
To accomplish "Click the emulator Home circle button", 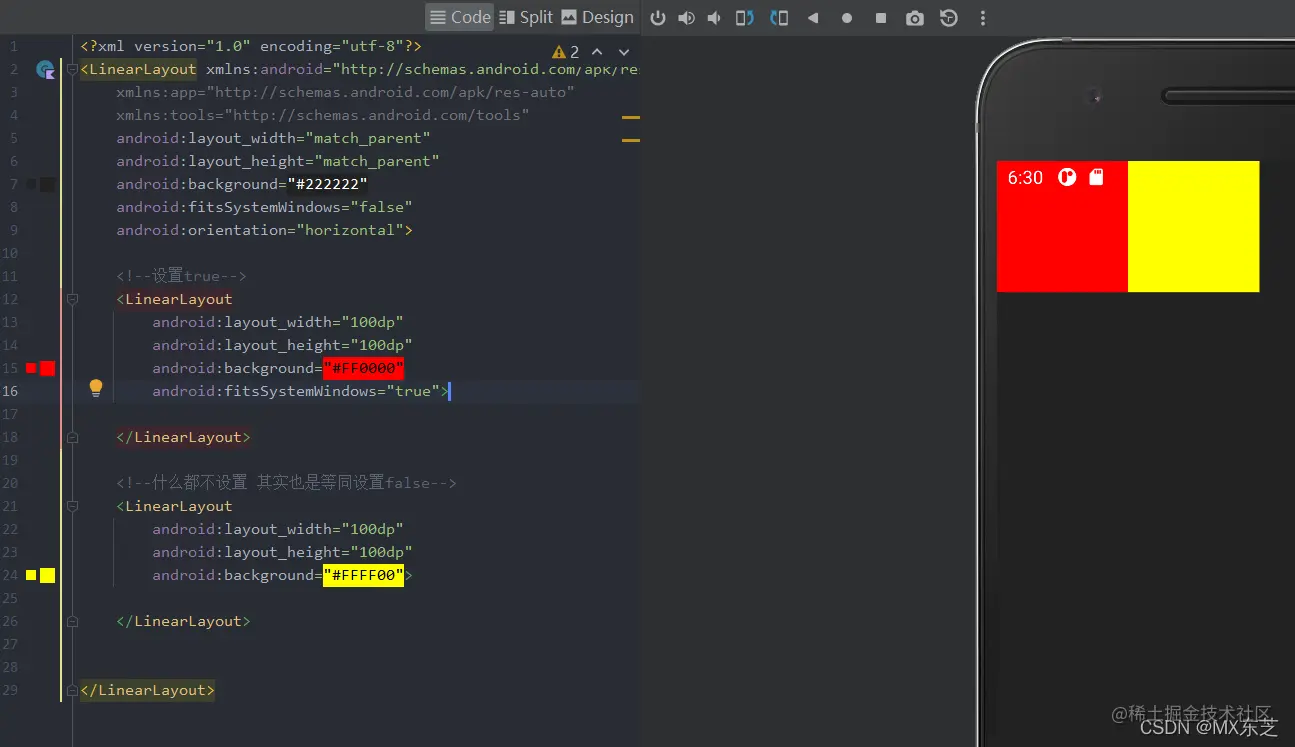I will (x=847, y=18).
